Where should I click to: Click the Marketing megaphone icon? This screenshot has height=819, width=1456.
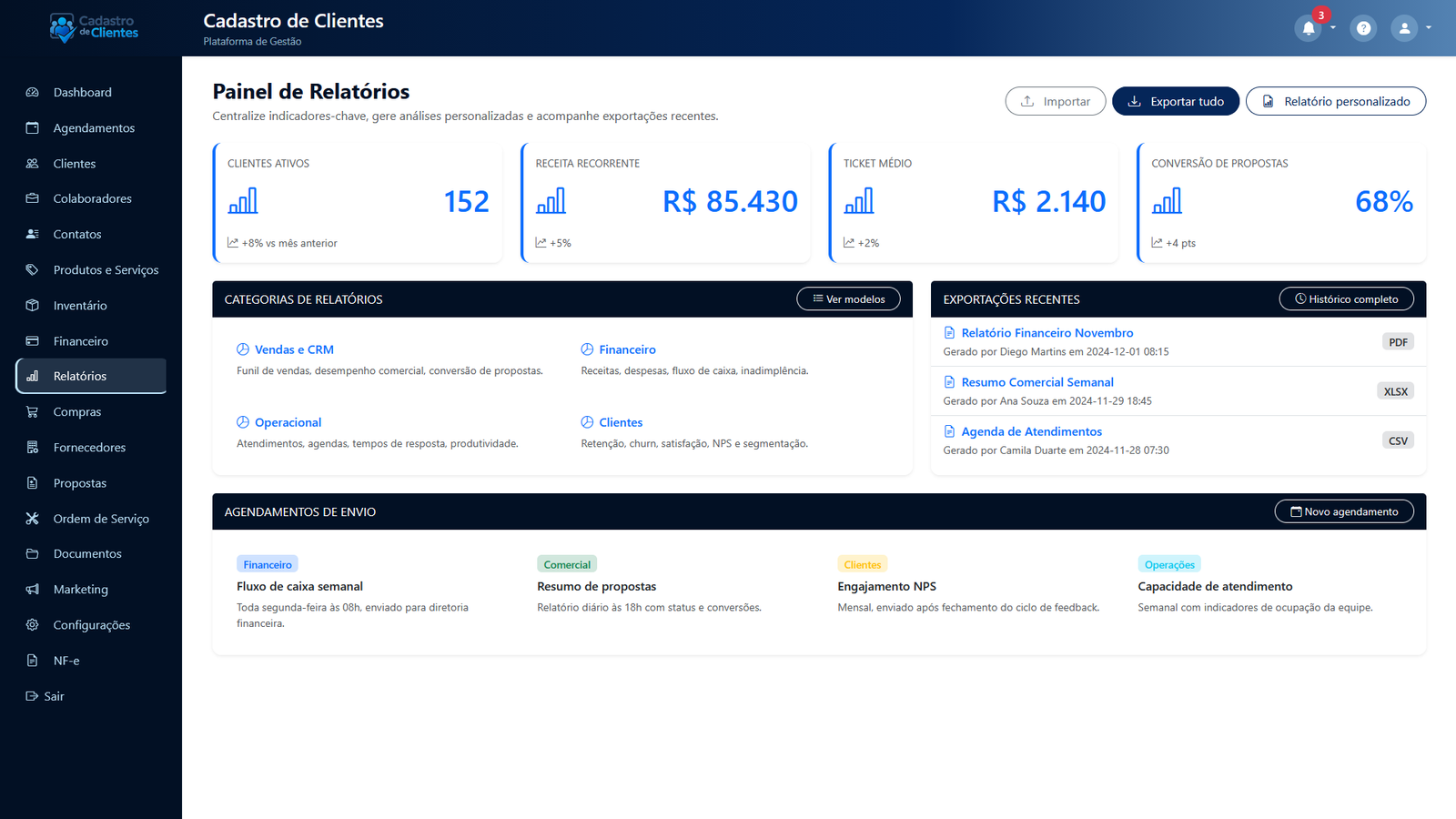[x=33, y=589]
